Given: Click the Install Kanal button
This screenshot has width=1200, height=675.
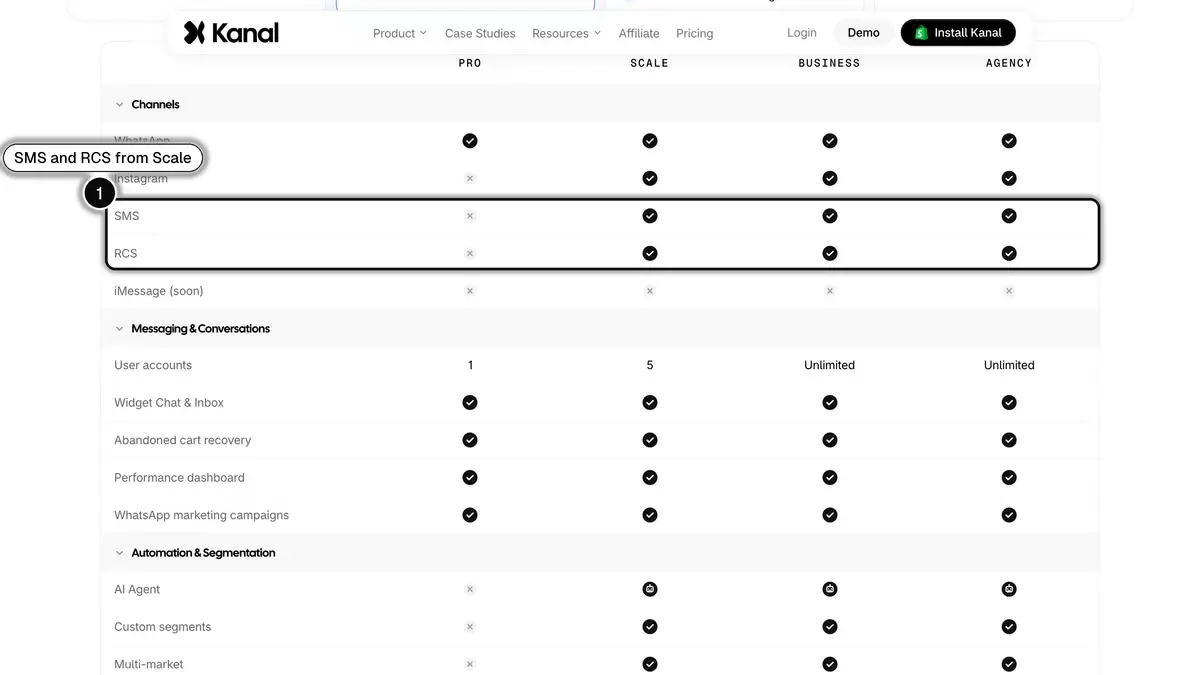Looking at the screenshot, I should [x=958, y=33].
